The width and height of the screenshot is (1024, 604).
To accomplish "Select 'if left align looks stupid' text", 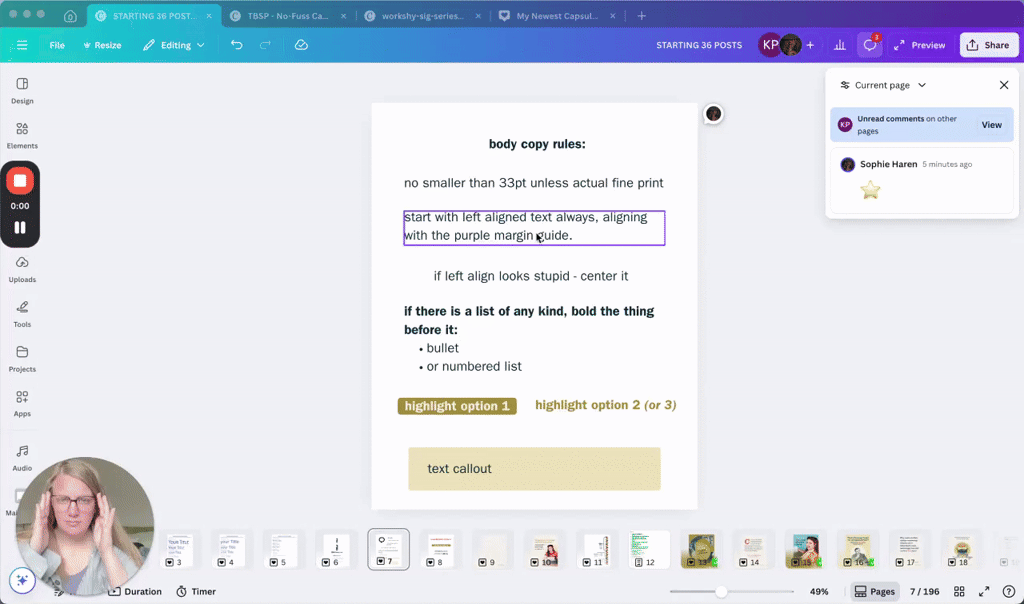I will tap(531, 276).
